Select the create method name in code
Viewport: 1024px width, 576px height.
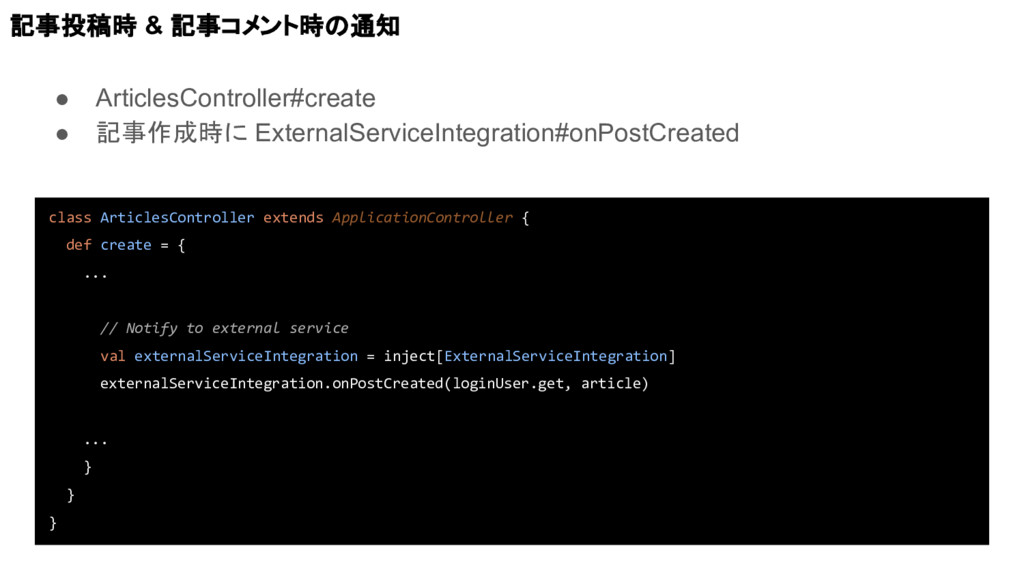[125, 245]
